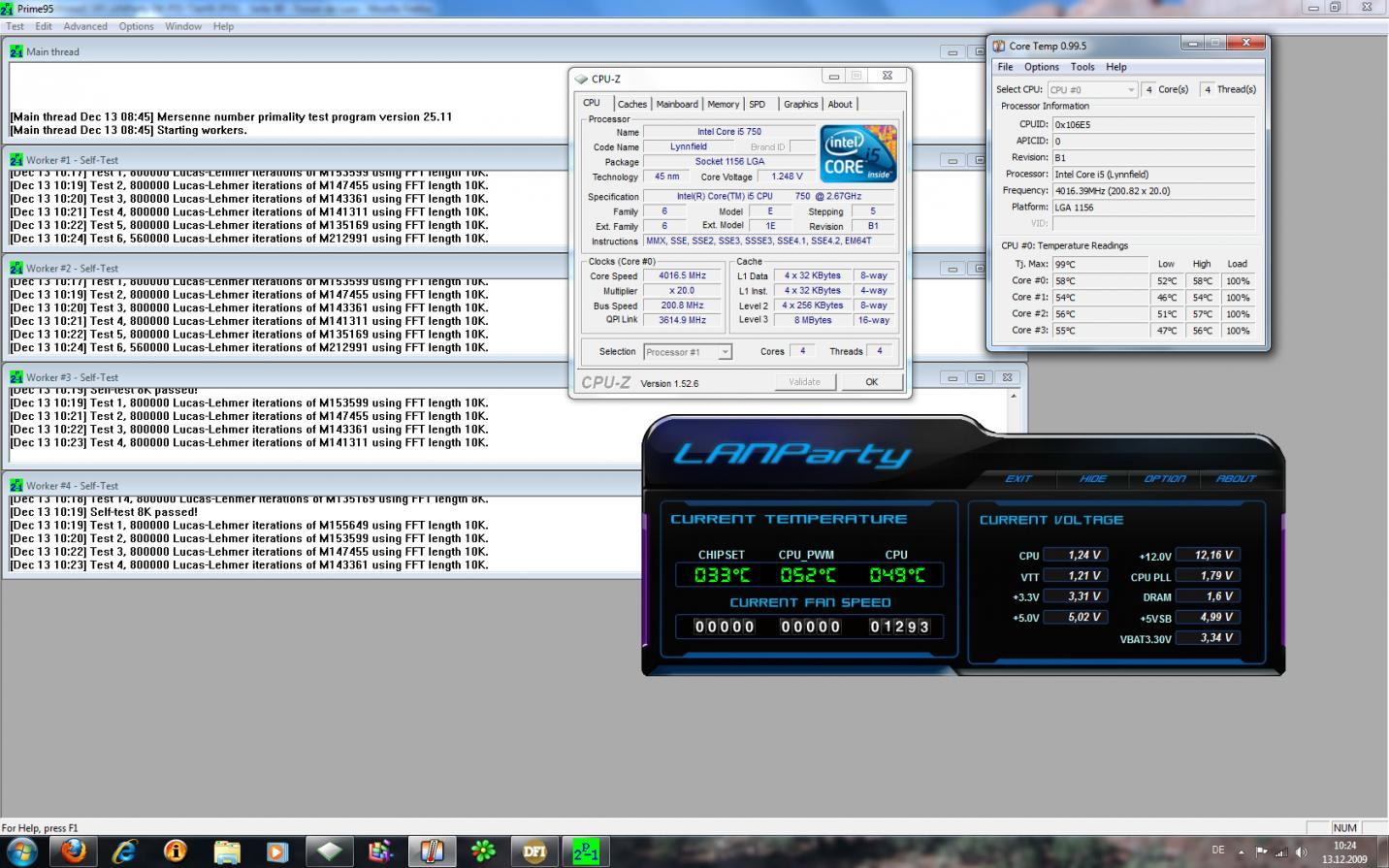Open the network signal tray icon

click(1280, 852)
